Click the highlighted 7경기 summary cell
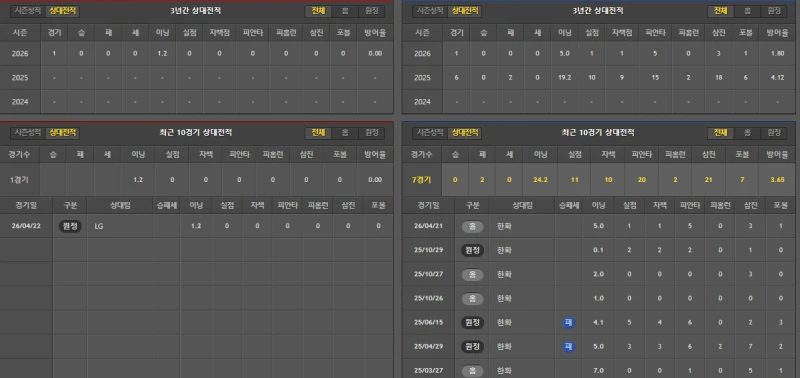Image resolution: width=800 pixels, height=378 pixels. tap(421, 180)
